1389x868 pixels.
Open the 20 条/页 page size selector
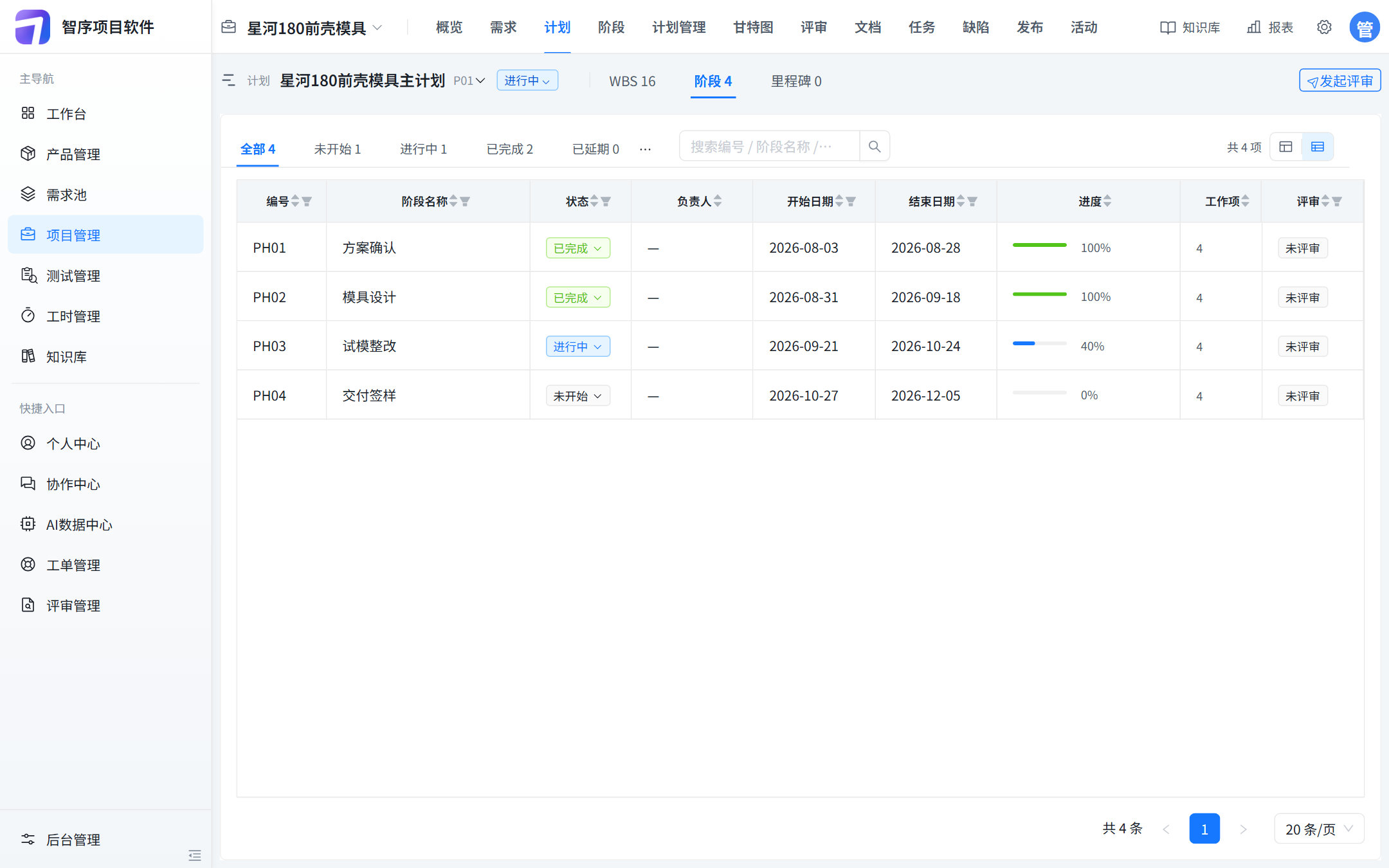click(1319, 829)
